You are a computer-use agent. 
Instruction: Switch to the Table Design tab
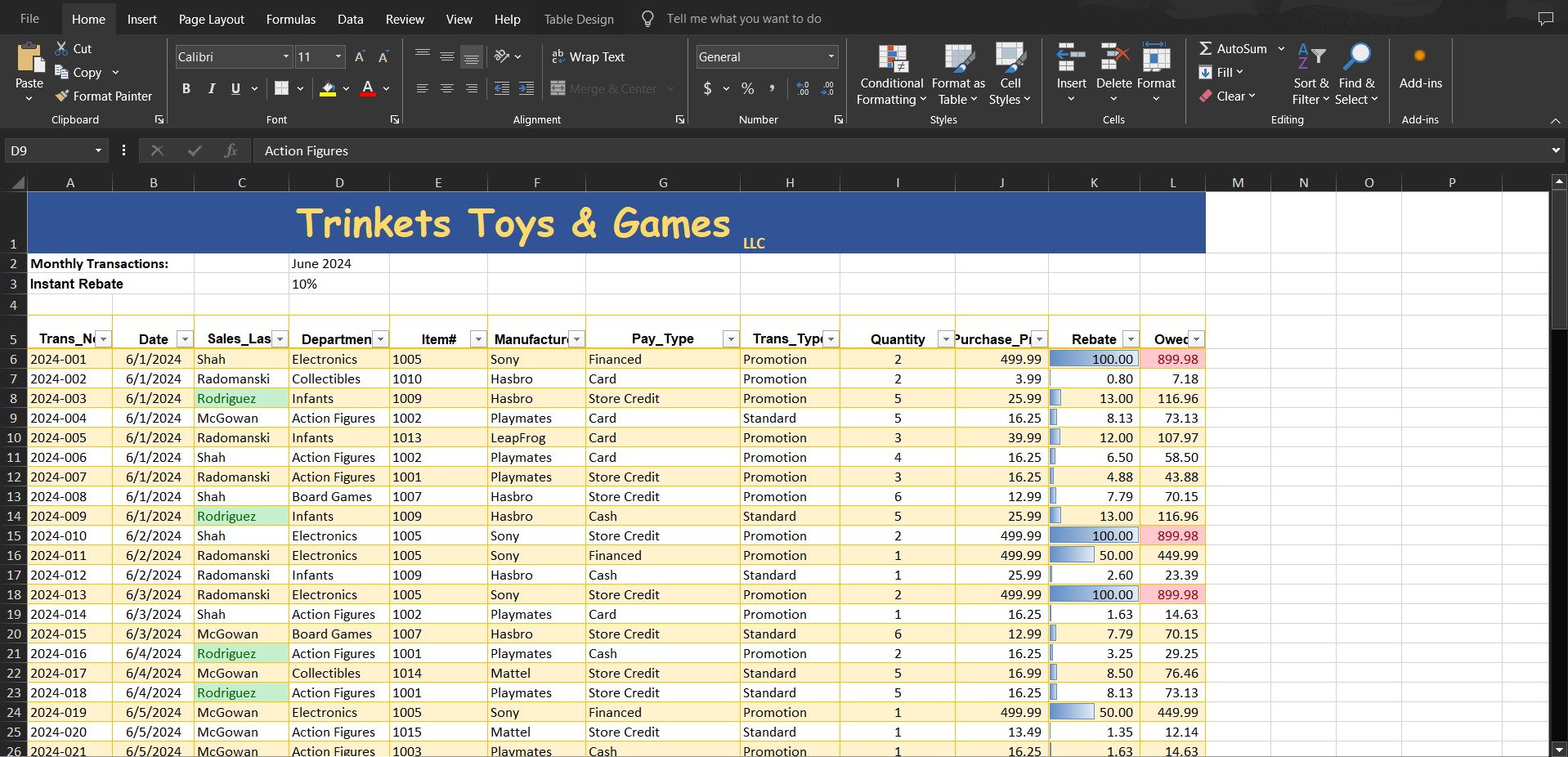pos(578,18)
